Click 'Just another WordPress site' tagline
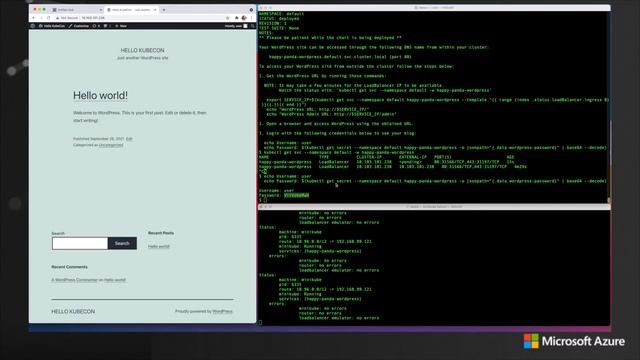640x360 pixels. [142, 58]
